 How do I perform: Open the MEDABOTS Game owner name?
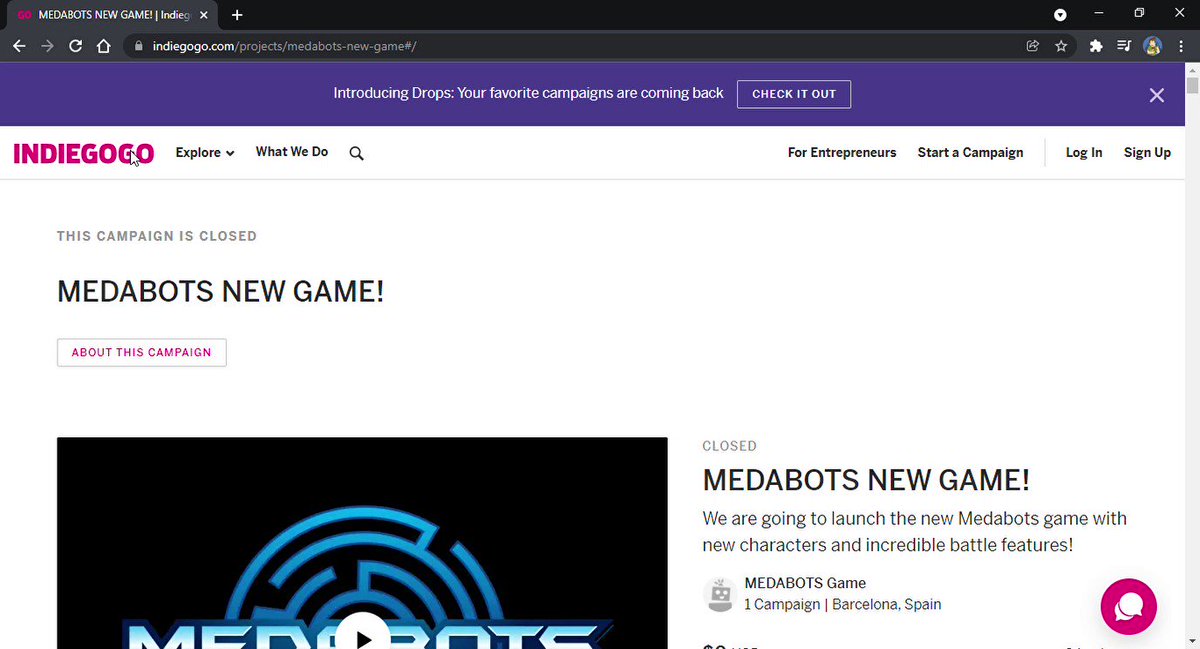pos(805,583)
